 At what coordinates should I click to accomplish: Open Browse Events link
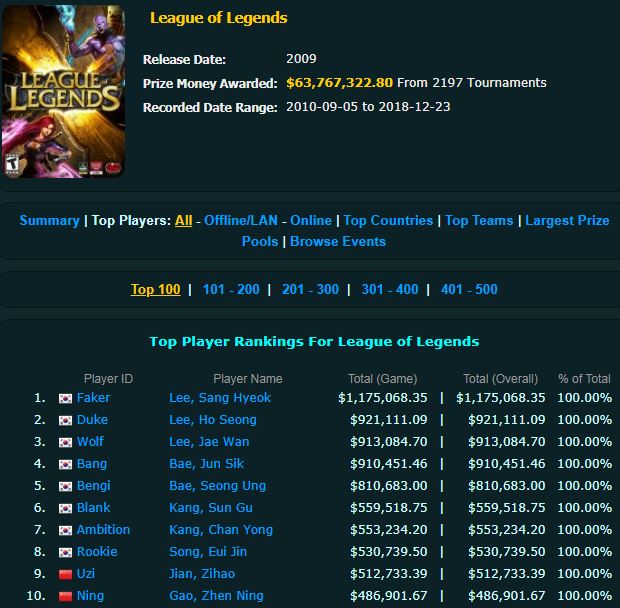coord(338,242)
